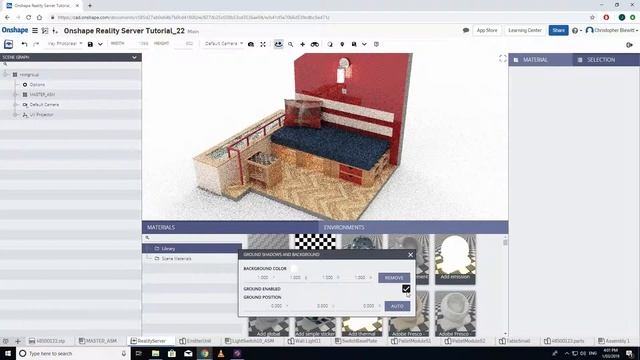640x360 pixels.
Task: Select the pan/move tool
Action: pyautogui.click(x=302, y=44)
